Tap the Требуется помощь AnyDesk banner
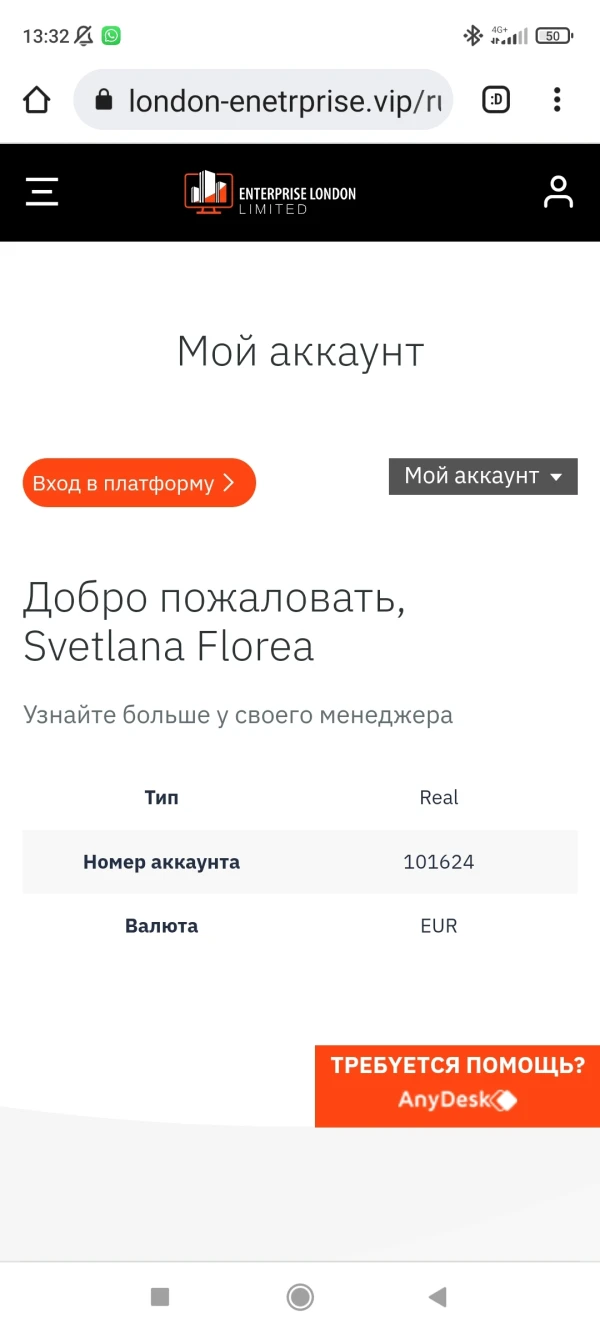 (x=457, y=1086)
